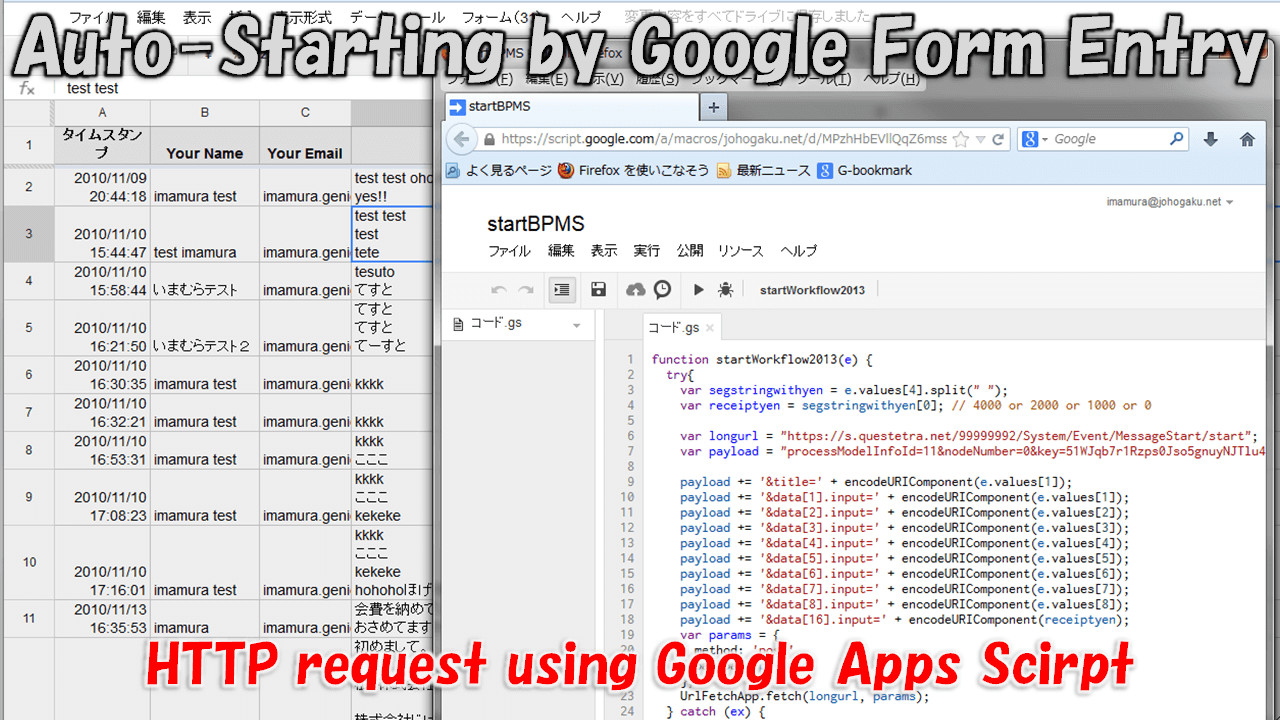The width and height of the screenshot is (1280, 720).
Task: Open new Firefox tab with plus
Action: [x=713, y=107]
